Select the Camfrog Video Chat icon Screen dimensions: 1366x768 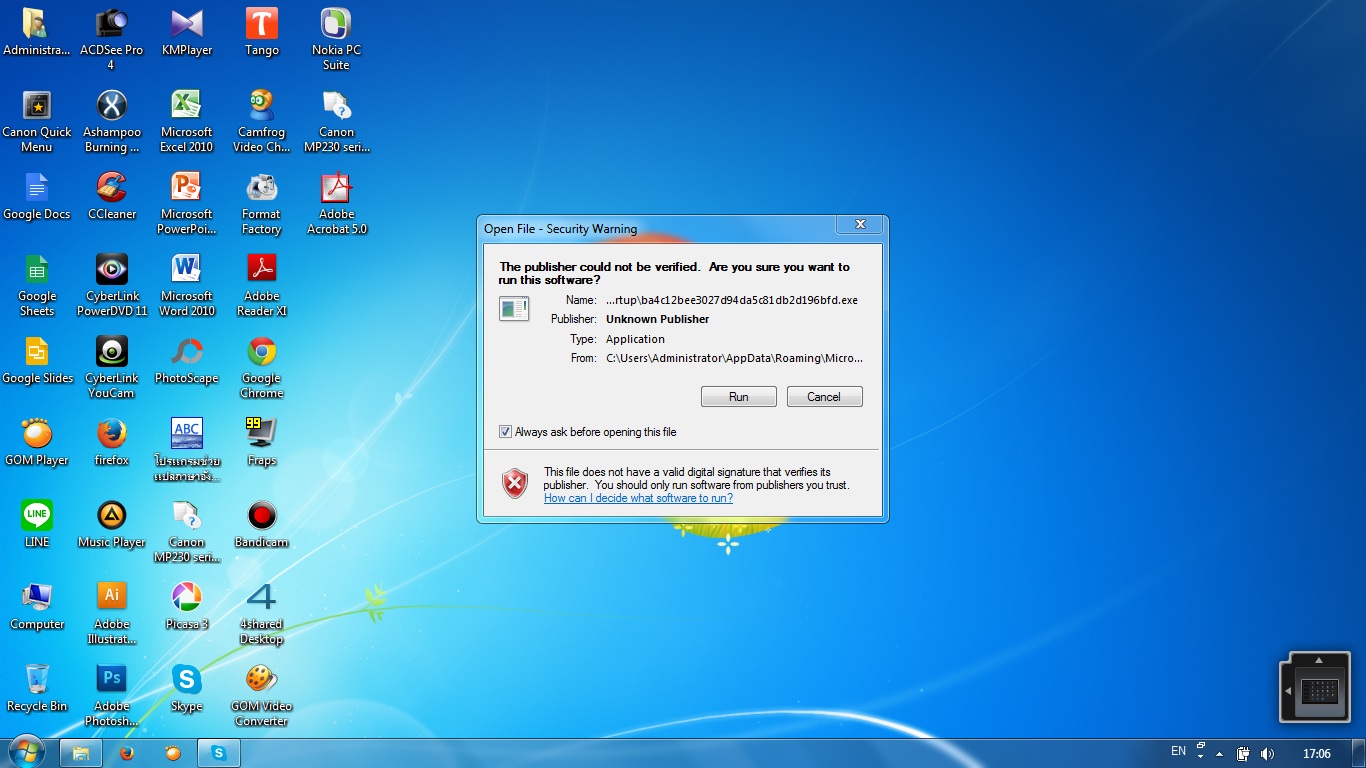pyautogui.click(x=262, y=122)
